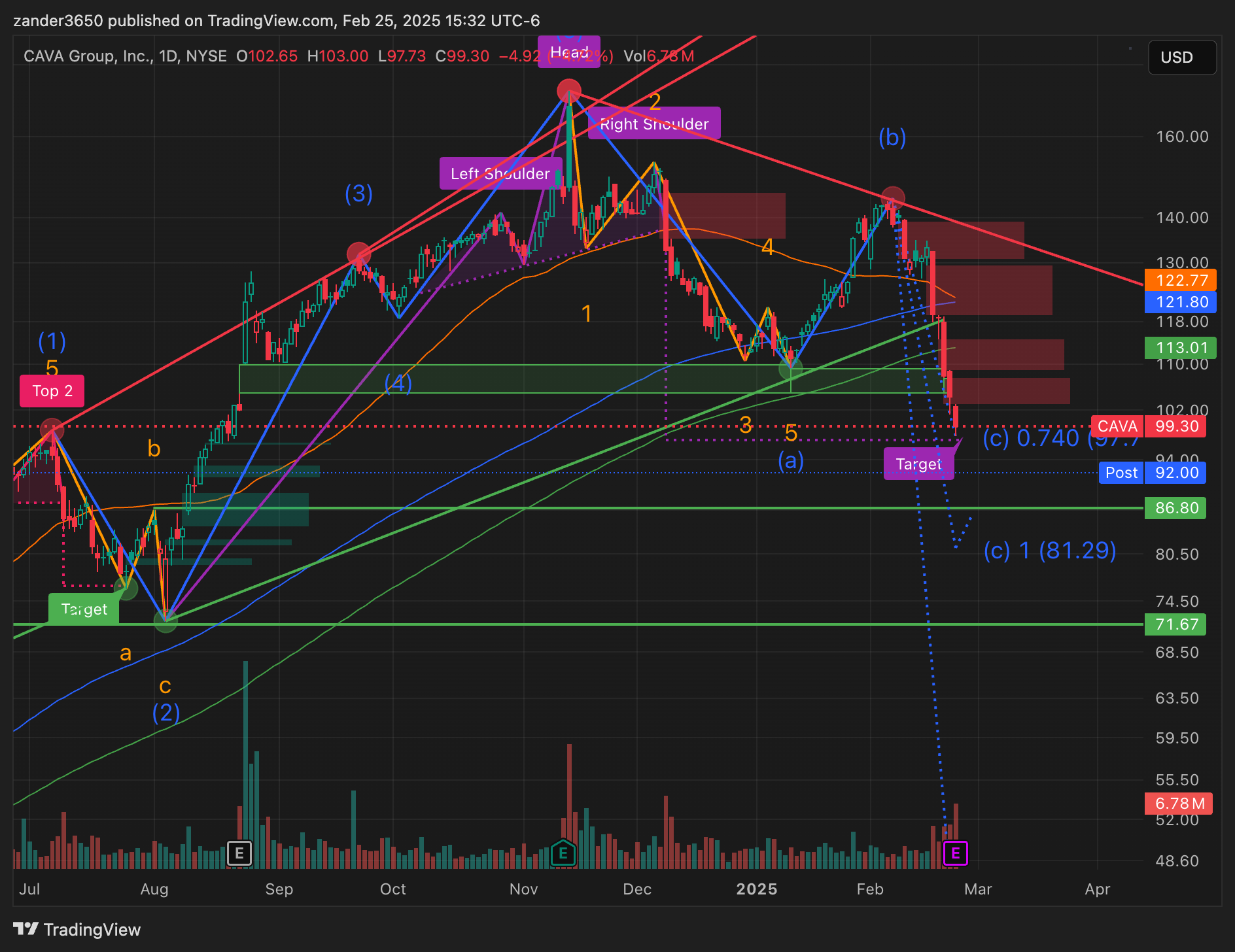This screenshot has height=952, width=1235.
Task: Click the (3) wave label
Action: [x=359, y=194]
